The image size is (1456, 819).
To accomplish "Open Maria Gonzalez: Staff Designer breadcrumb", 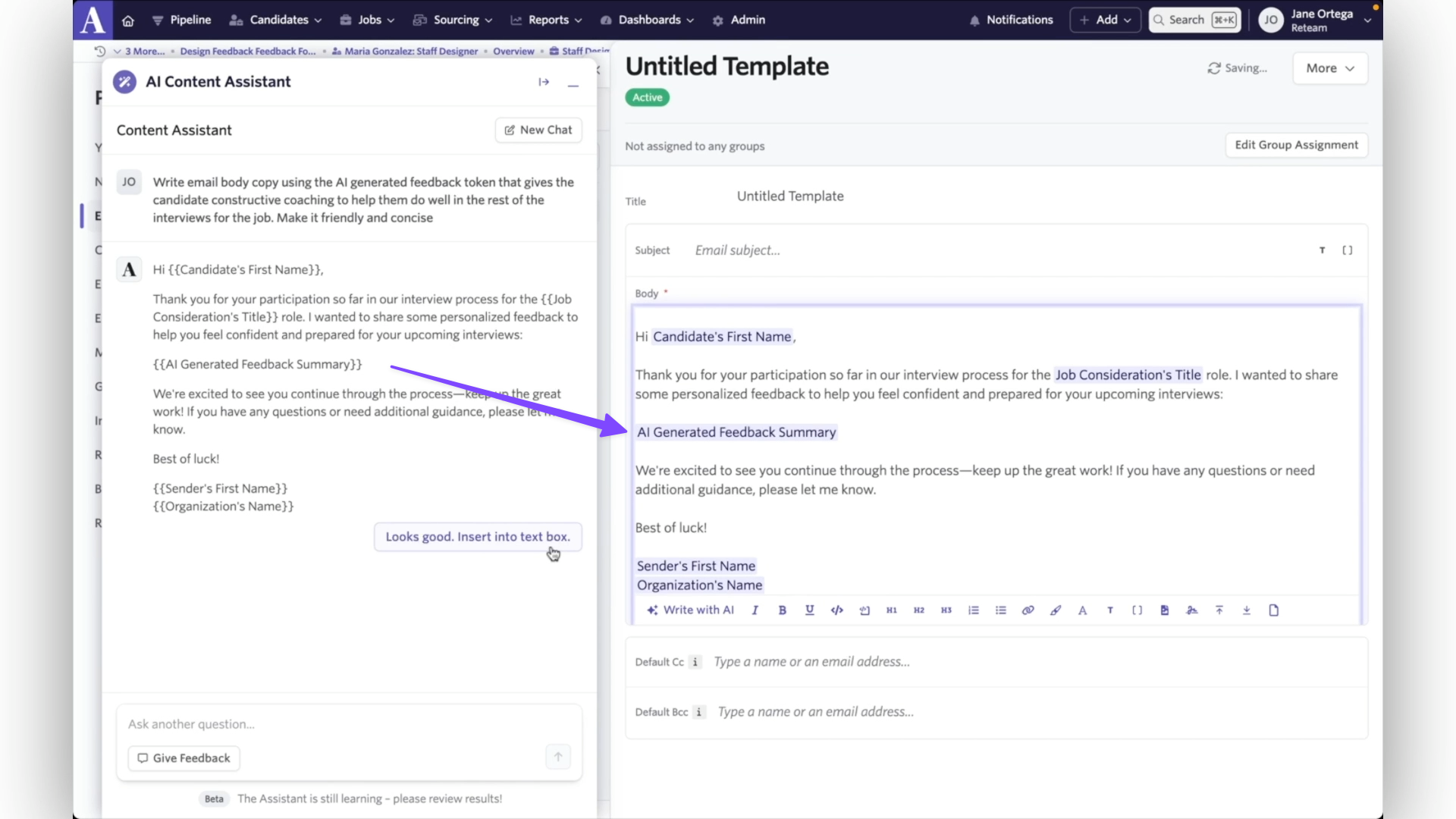I will point(405,52).
